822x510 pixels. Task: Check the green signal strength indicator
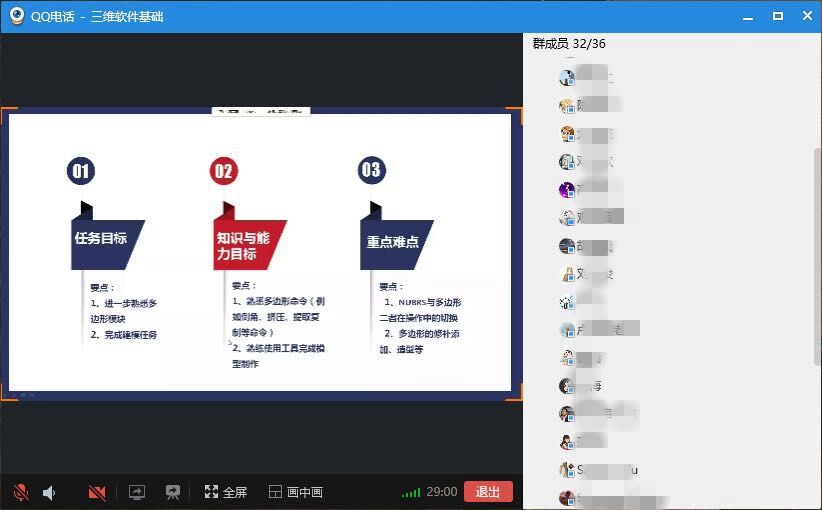411,492
